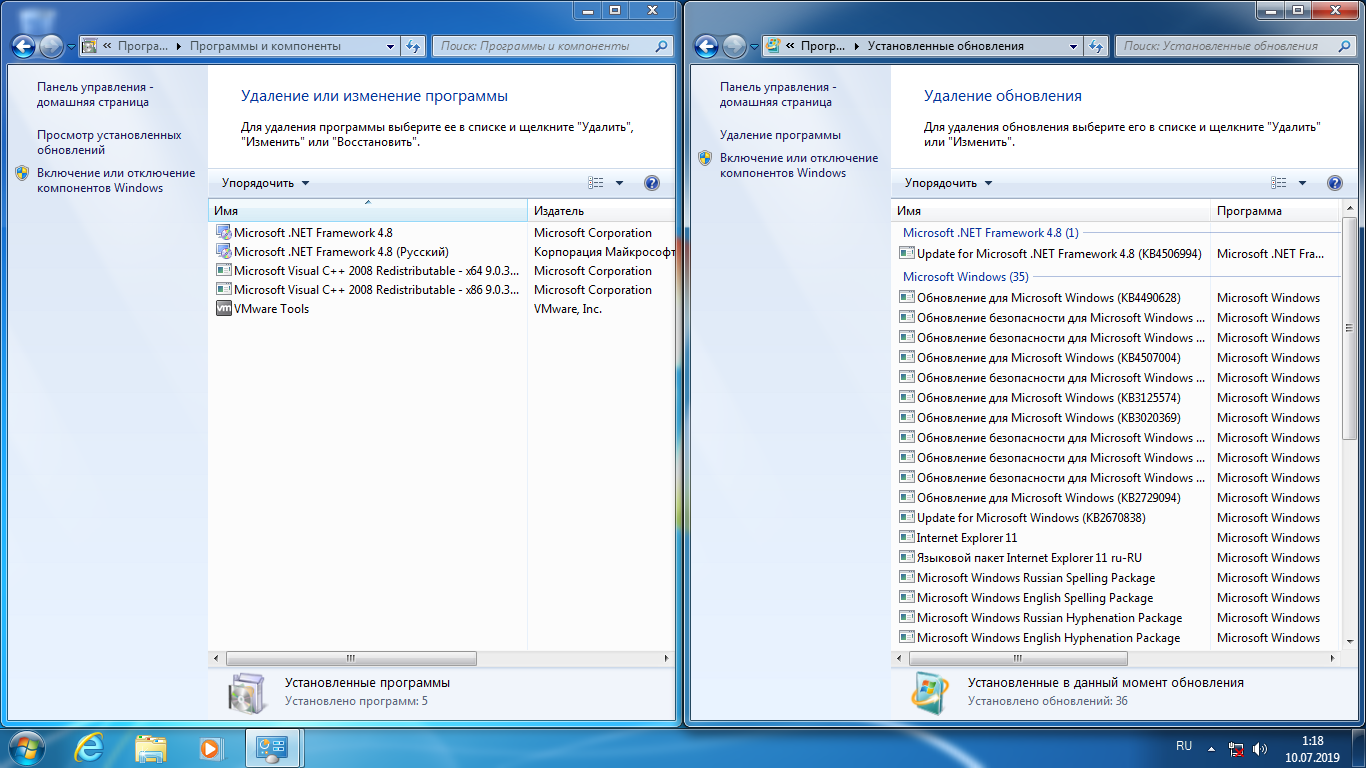
Task: Click refresh button in Programs and Features address bar
Action: tap(414, 46)
